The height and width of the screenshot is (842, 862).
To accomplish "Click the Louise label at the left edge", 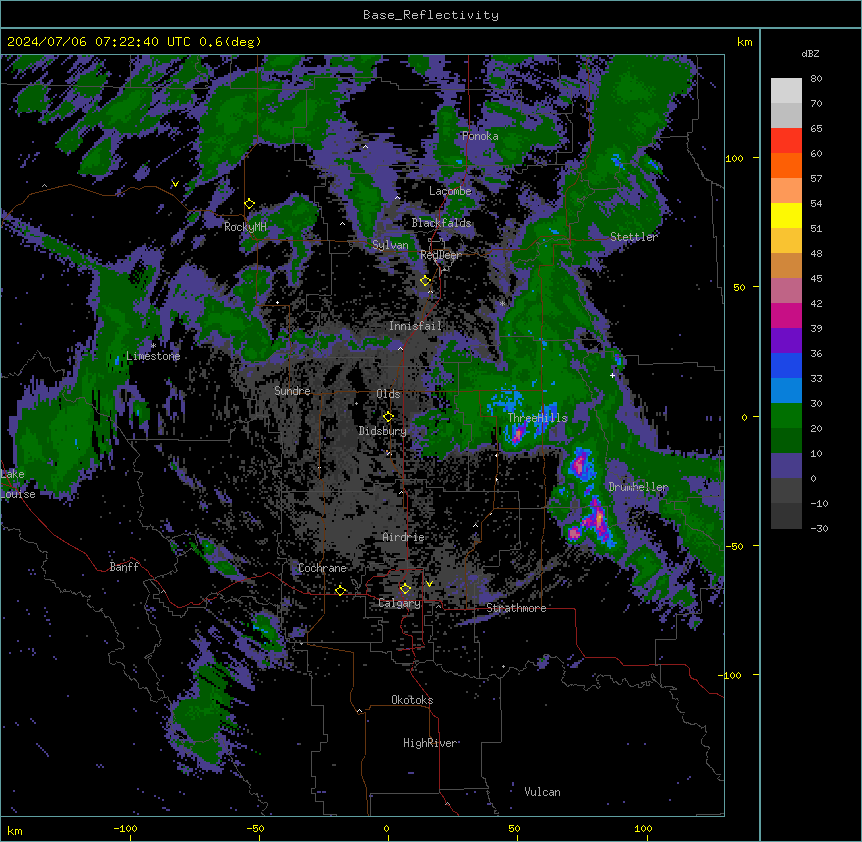I will (x=18, y=494).
